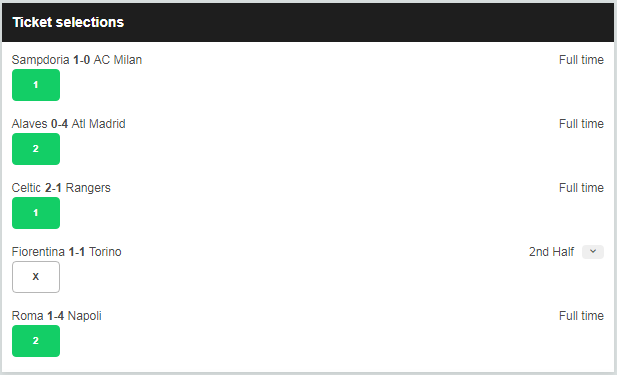Expand the chevron beside 2nd Half
The image size is (617, 375).
point(593,252)
